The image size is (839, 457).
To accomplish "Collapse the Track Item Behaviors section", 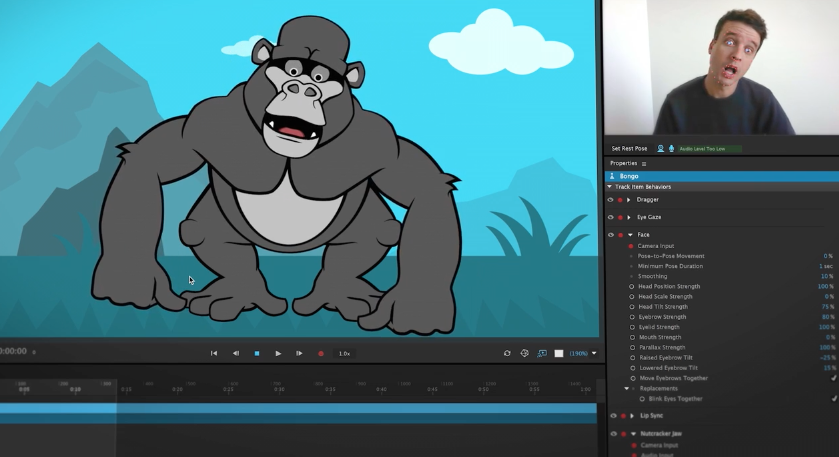I will 609,187.
